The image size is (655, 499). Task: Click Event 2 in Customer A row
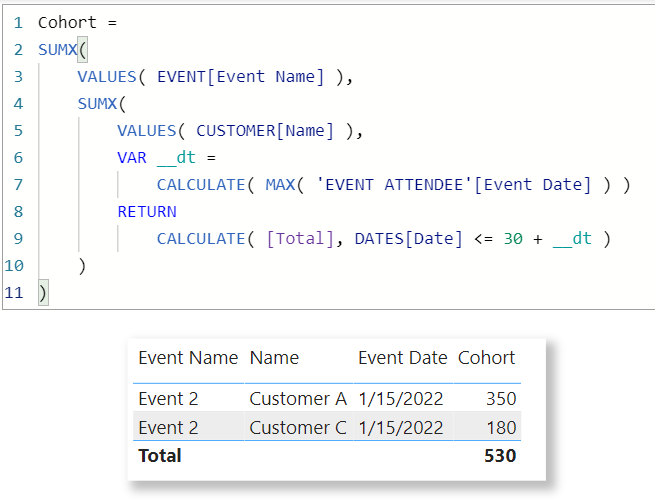168,399
